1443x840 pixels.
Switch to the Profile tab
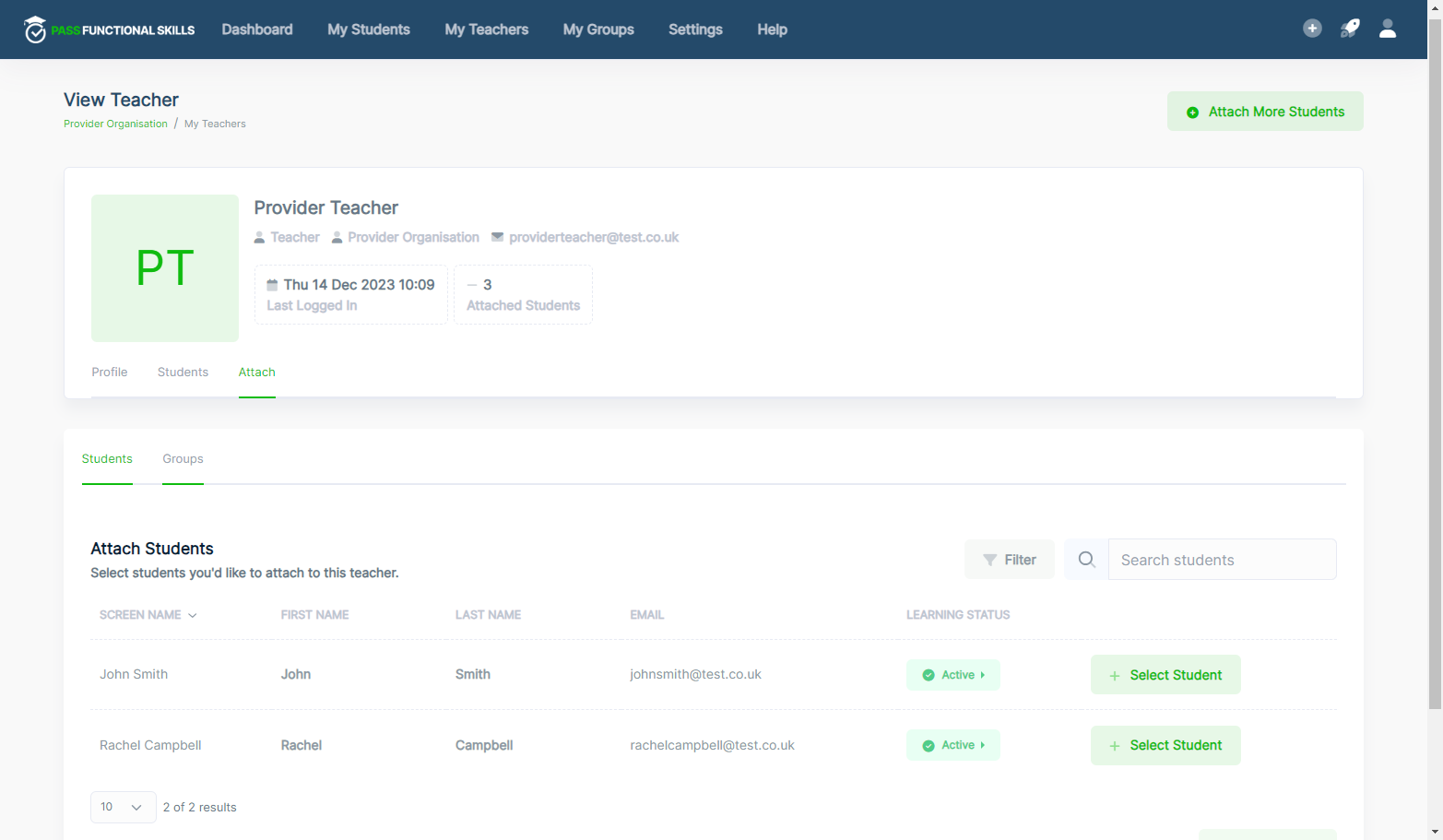click(110, 372)
